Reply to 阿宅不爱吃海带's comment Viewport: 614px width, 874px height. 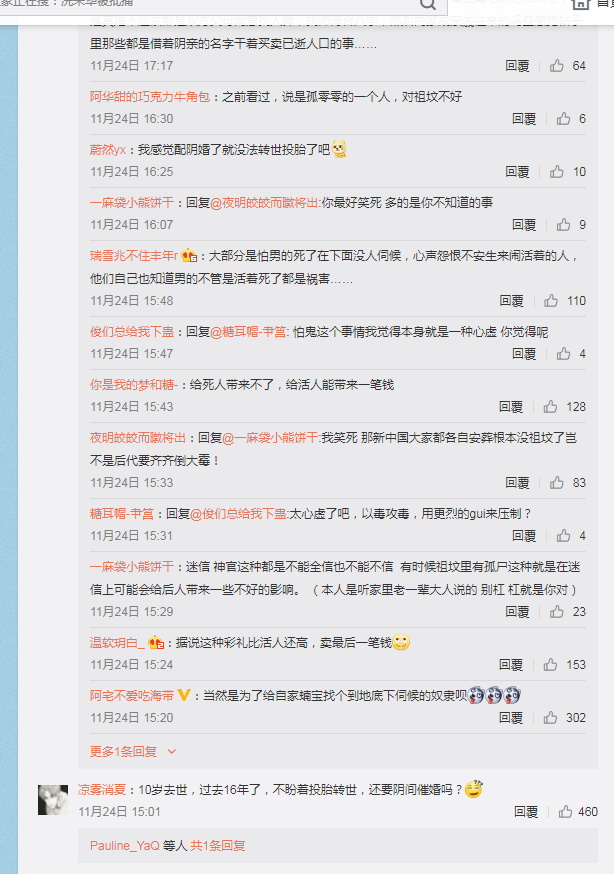pyautogui.click(x=511, y=717)
